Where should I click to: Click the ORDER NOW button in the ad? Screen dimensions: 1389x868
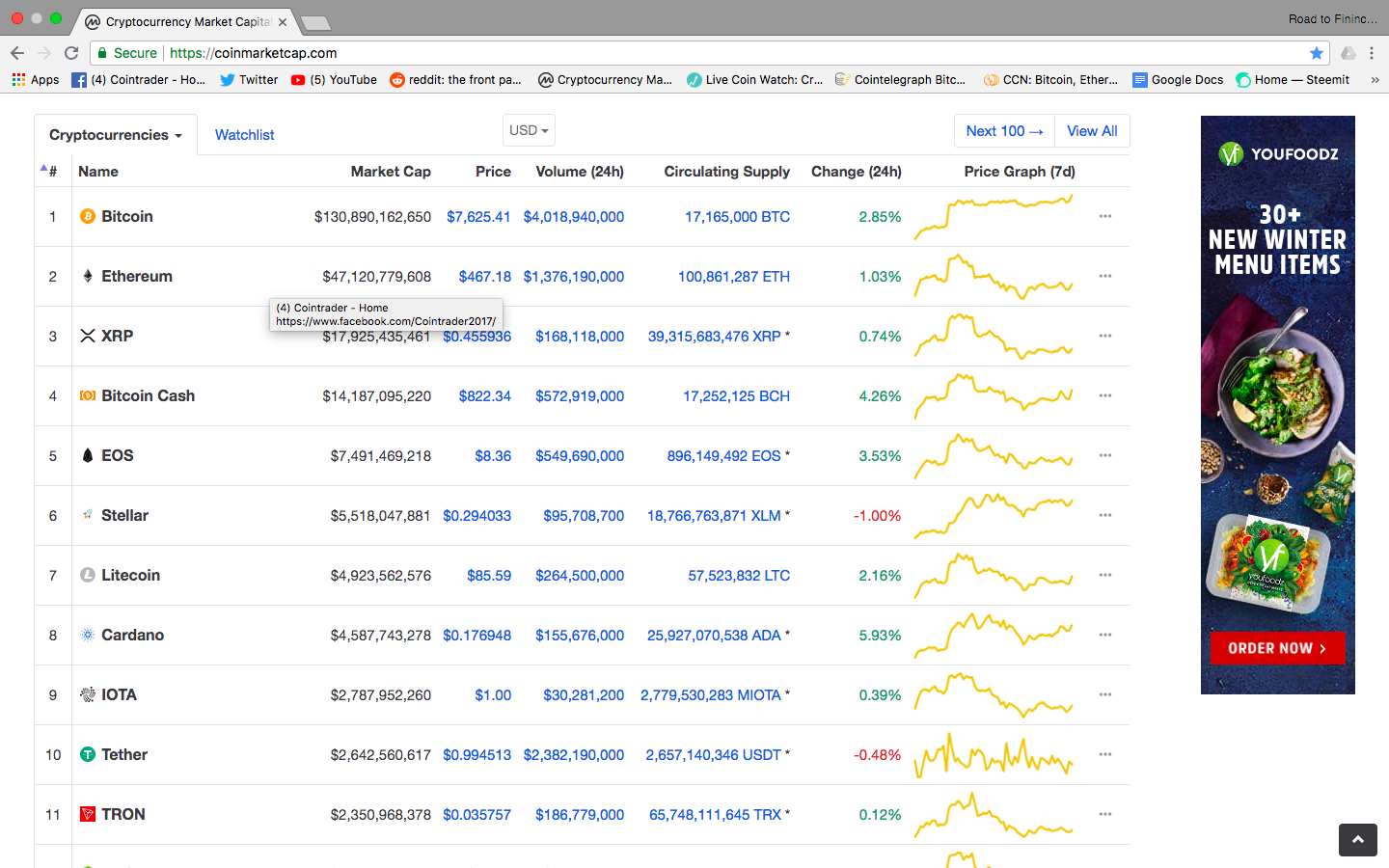(x=1277, y=648)
